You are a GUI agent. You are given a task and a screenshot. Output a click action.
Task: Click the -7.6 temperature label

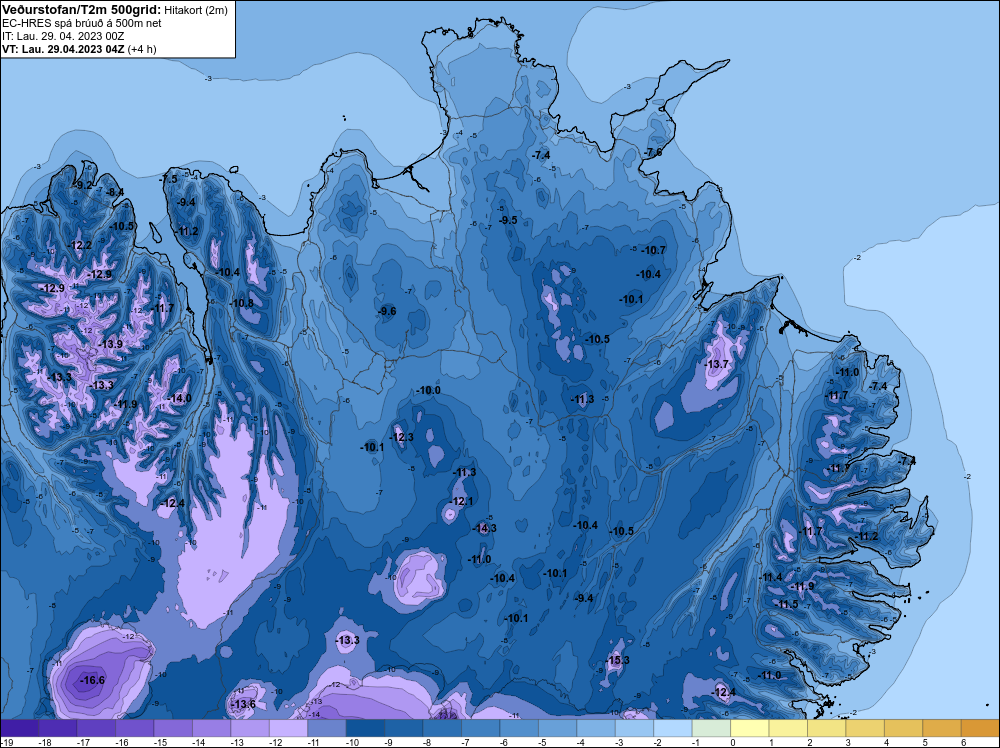652,152
